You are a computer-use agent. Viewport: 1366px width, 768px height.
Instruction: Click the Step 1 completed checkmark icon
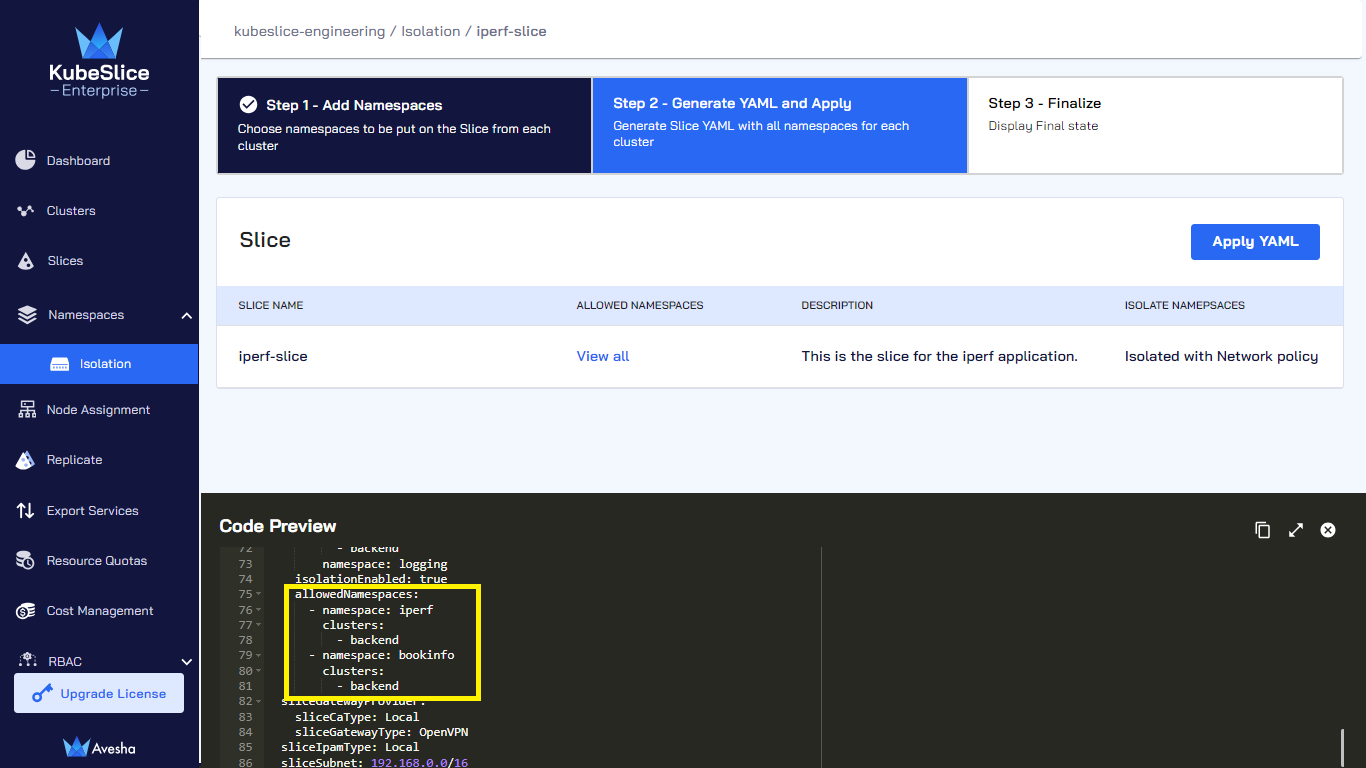(x=248, y=104)
